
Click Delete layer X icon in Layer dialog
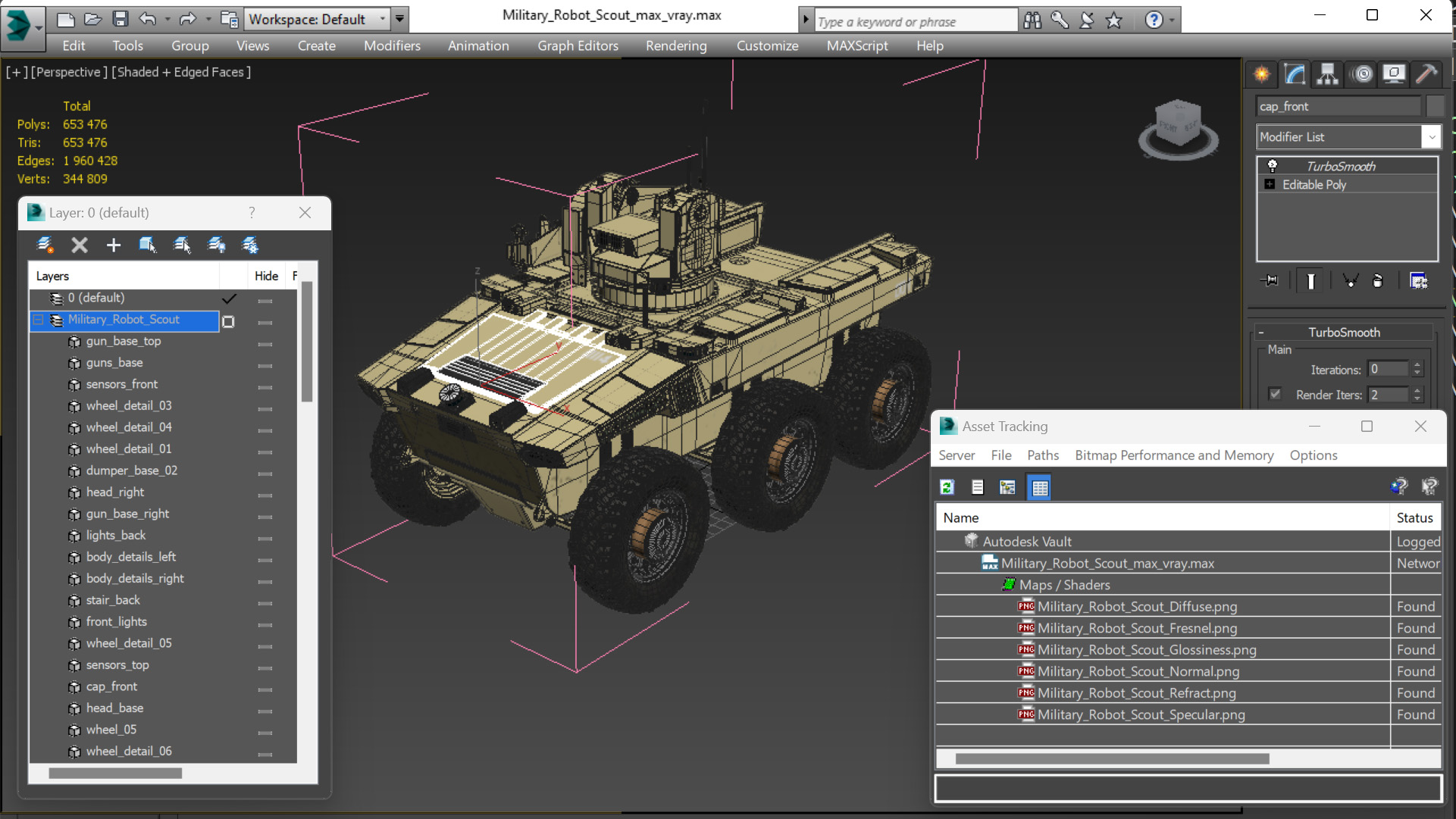[80, 245]
